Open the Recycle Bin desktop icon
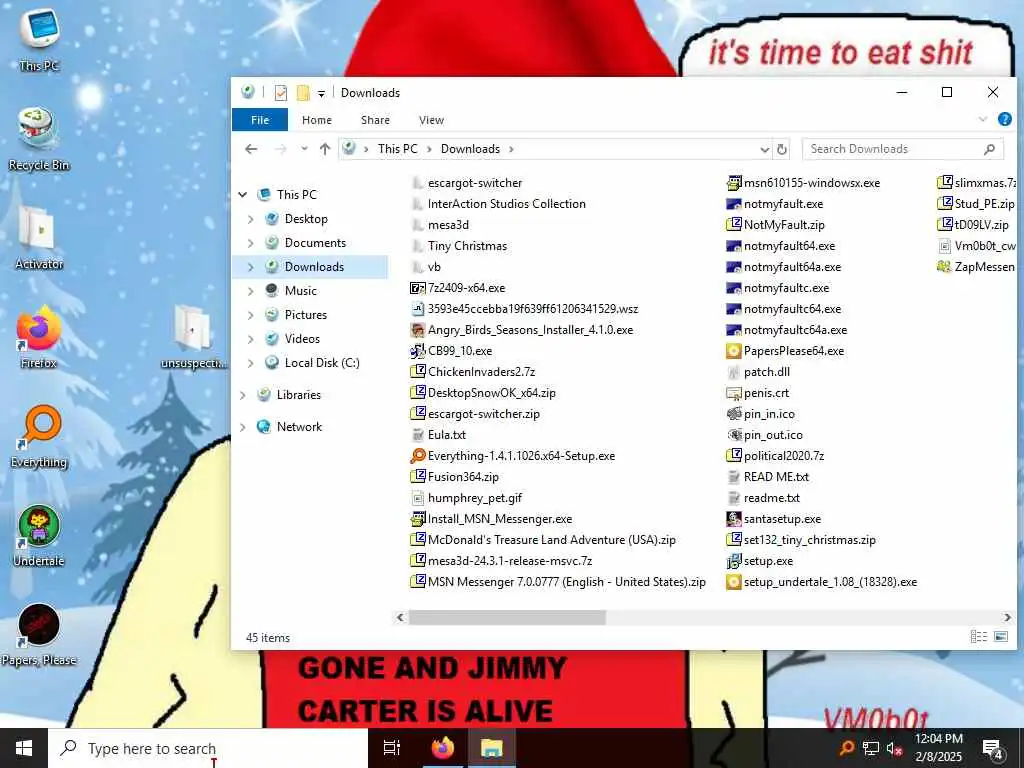1024x768 pixels. 39,139
